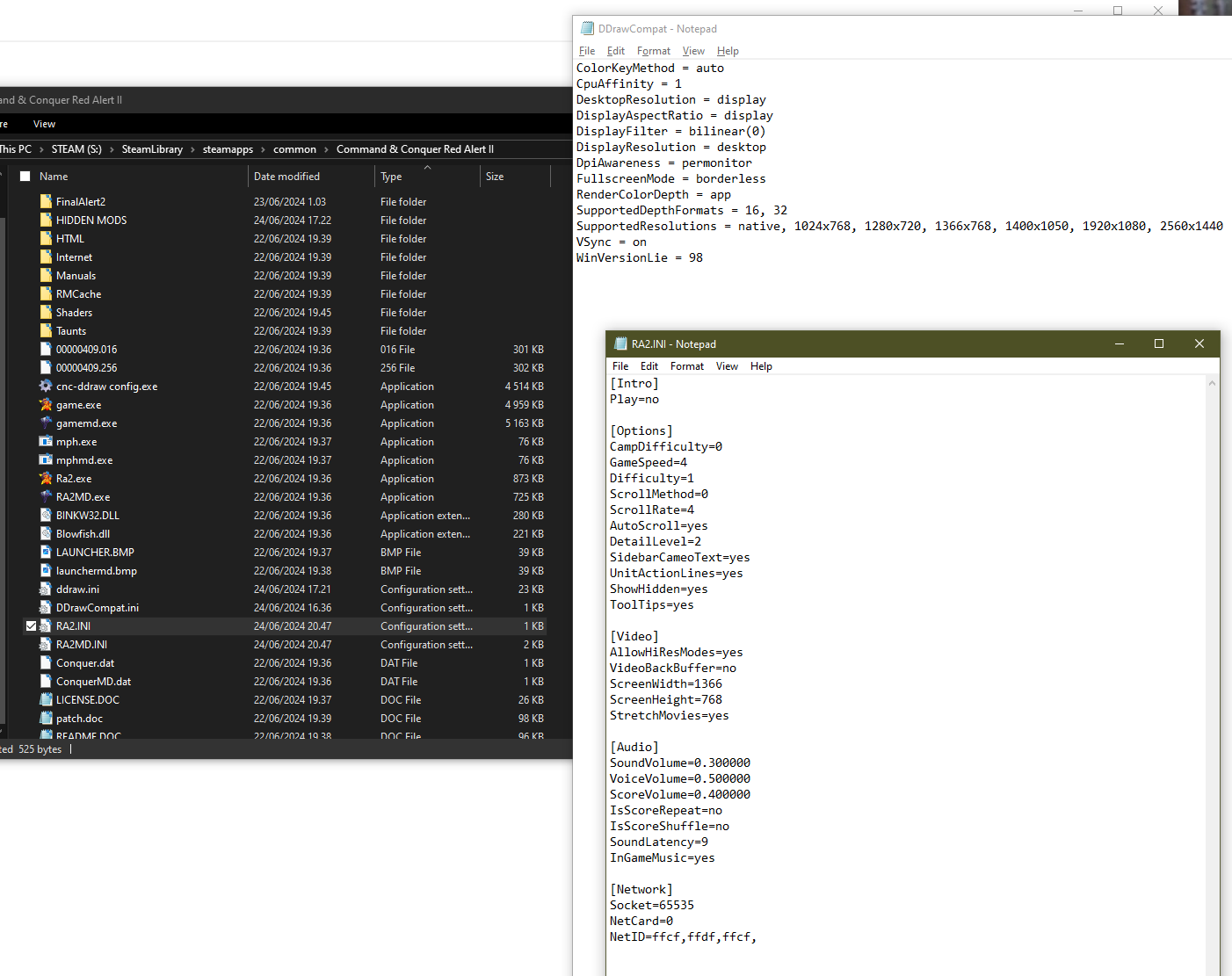Image resolution: width=1232 pixels, height=976 pixels.
Task: Place cursor on WinVersionLie = 98 line
Action: pos(640,257)
